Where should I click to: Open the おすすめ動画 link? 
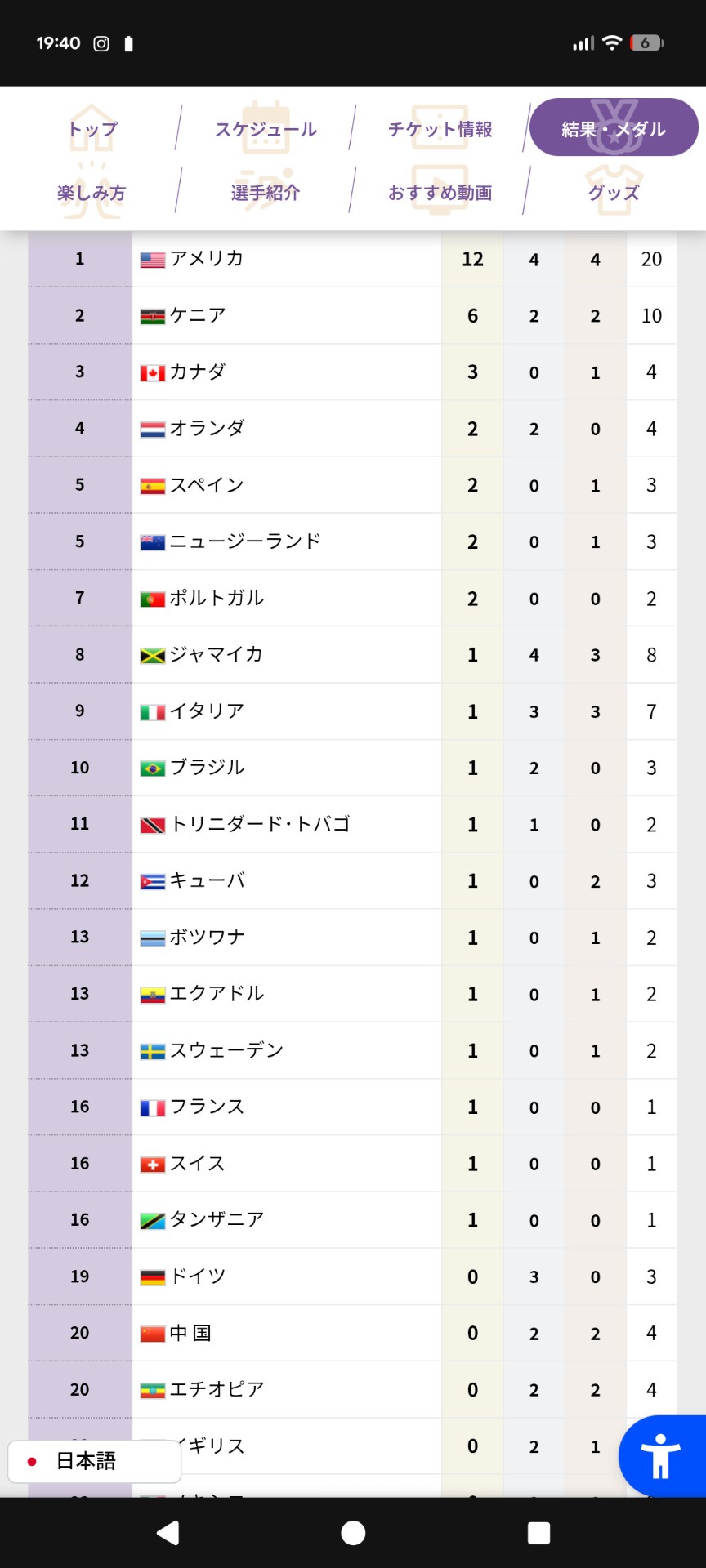tap(440, 193)
